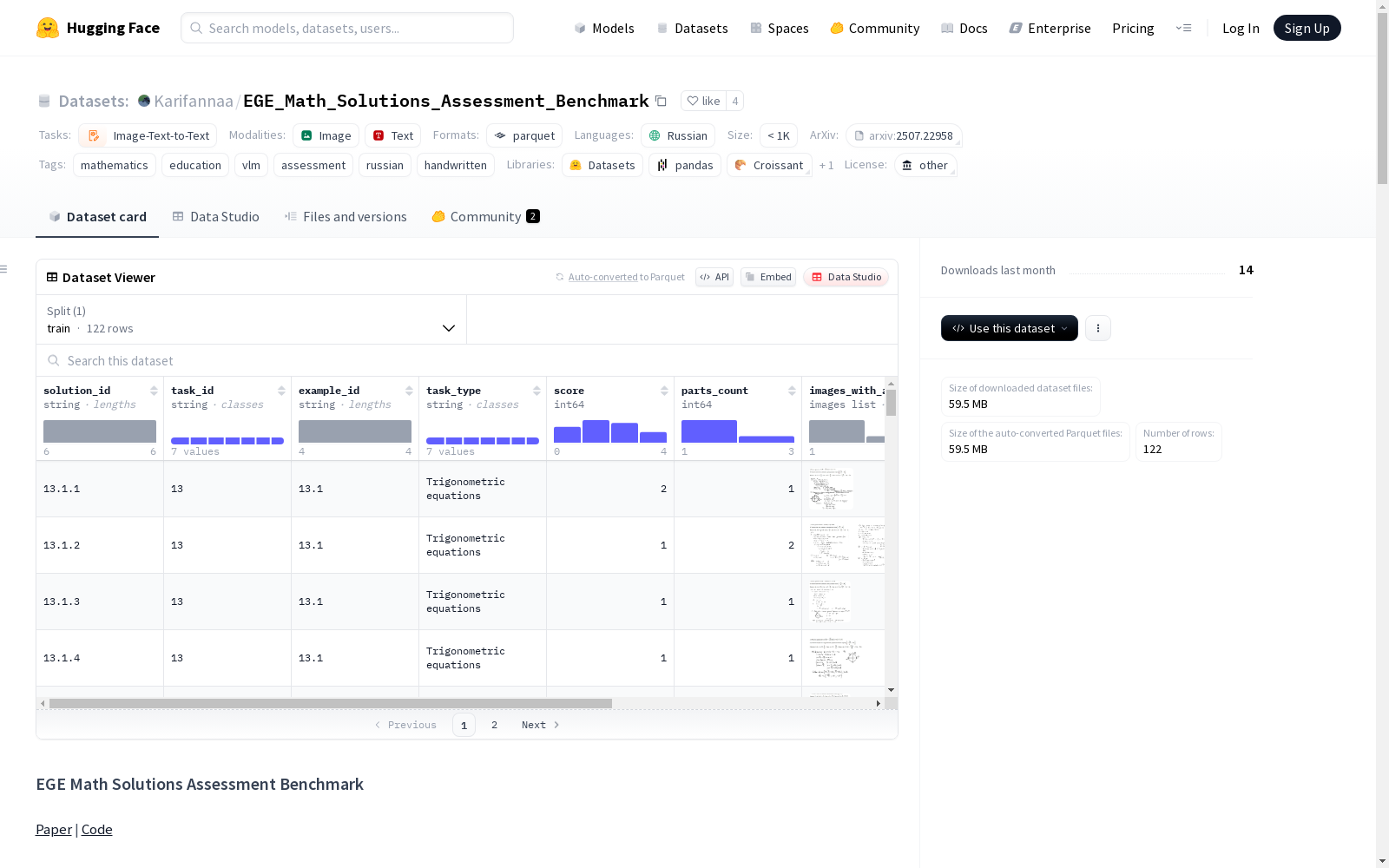Click the Hugging Face logo icon
1389x868 pixels.
point(48,28)
